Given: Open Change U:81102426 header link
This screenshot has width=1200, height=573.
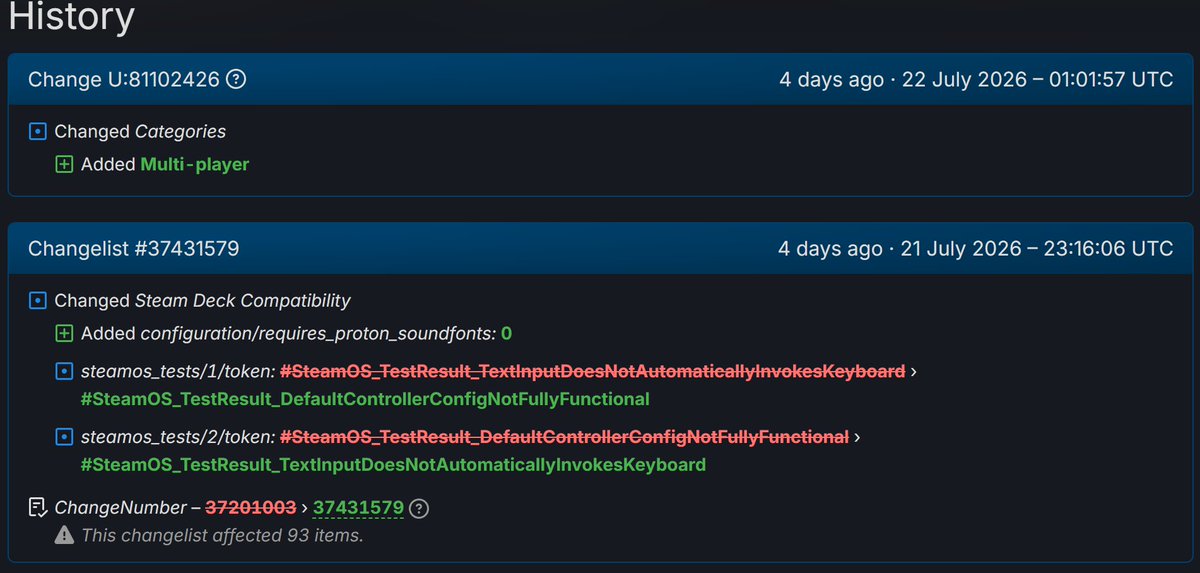Looking at the screenshot, I should [x=124, y=79].
